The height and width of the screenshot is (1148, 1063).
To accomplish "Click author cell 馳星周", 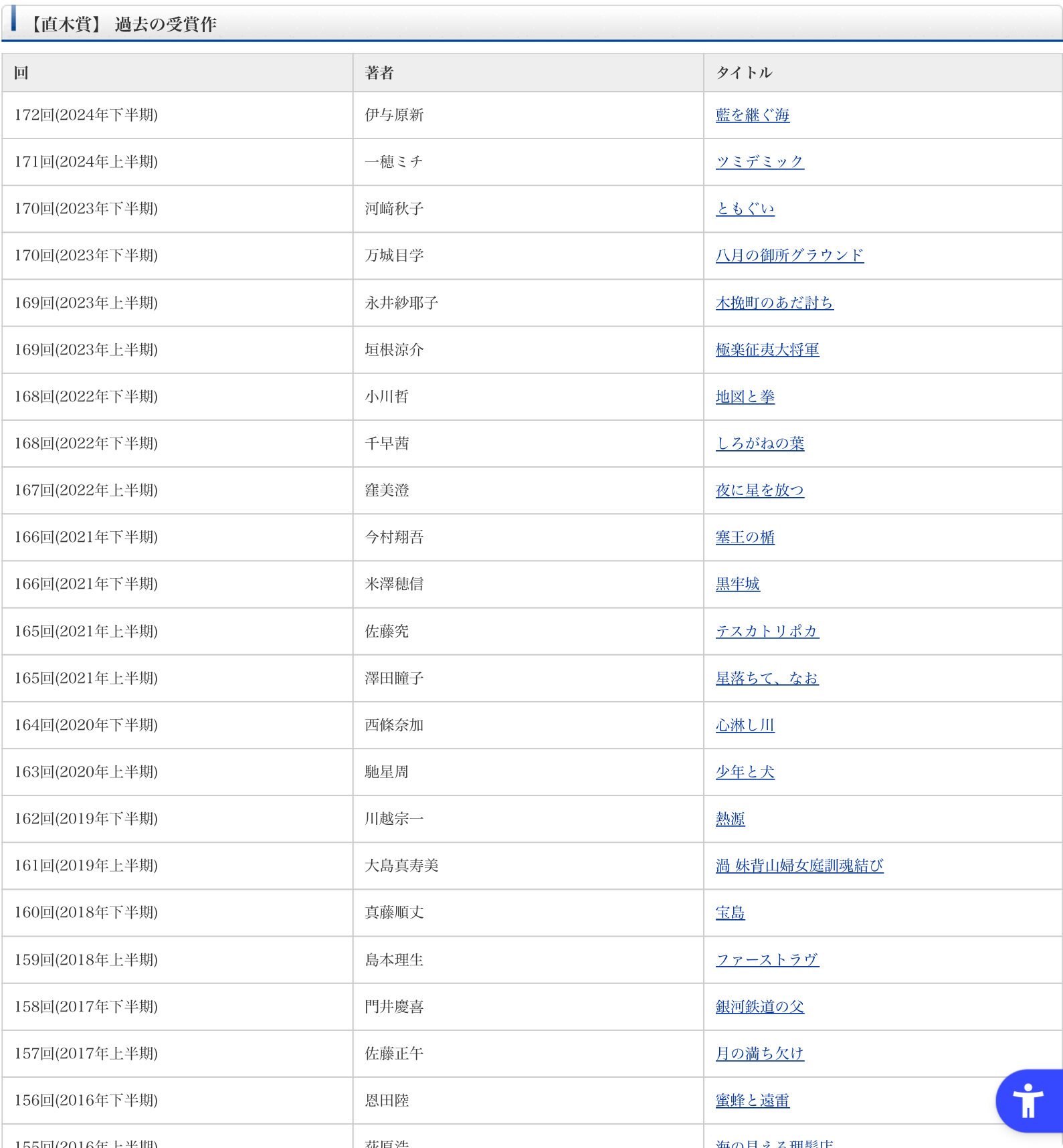I will (x=528, y=772).
